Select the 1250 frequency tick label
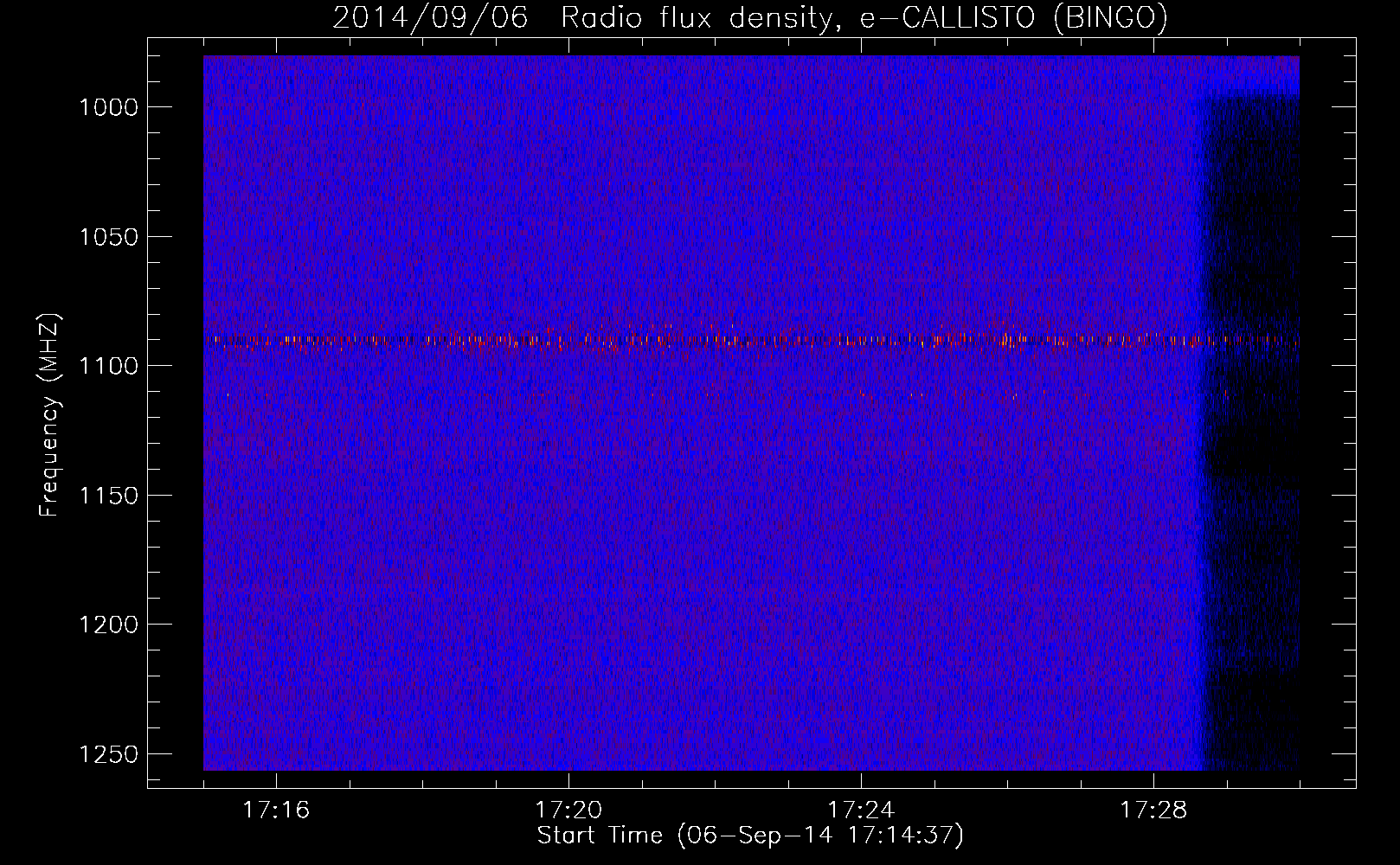 point(108,754)
